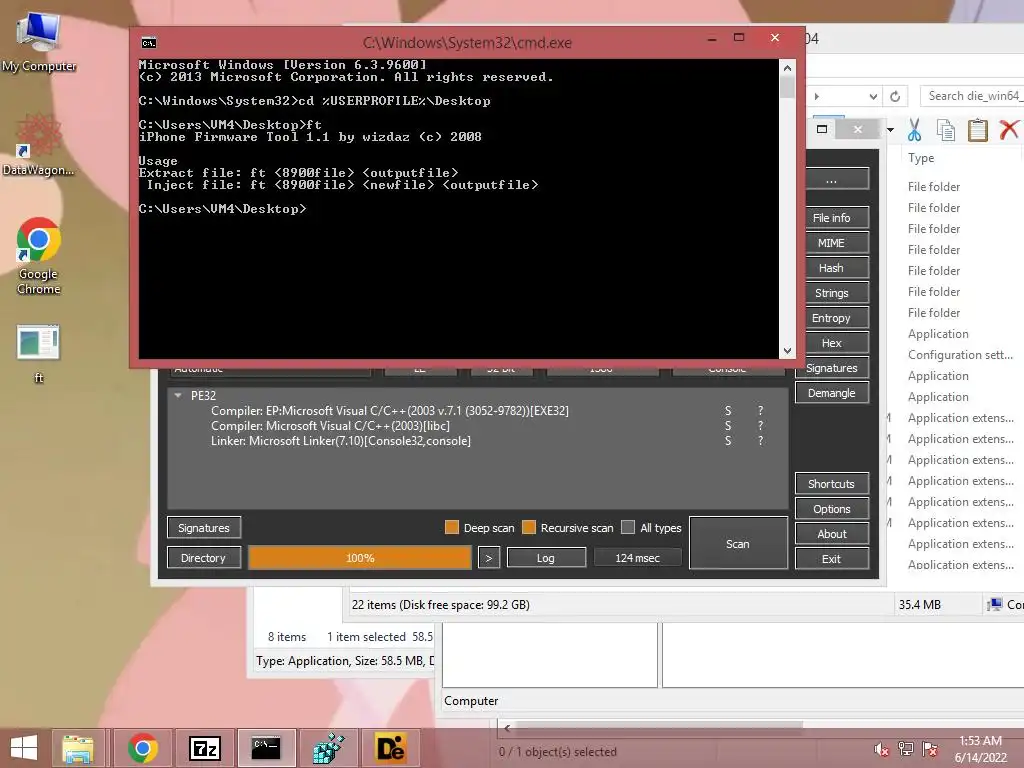Click the File info button
The image size is (1024, 768).
click(831, 217)
